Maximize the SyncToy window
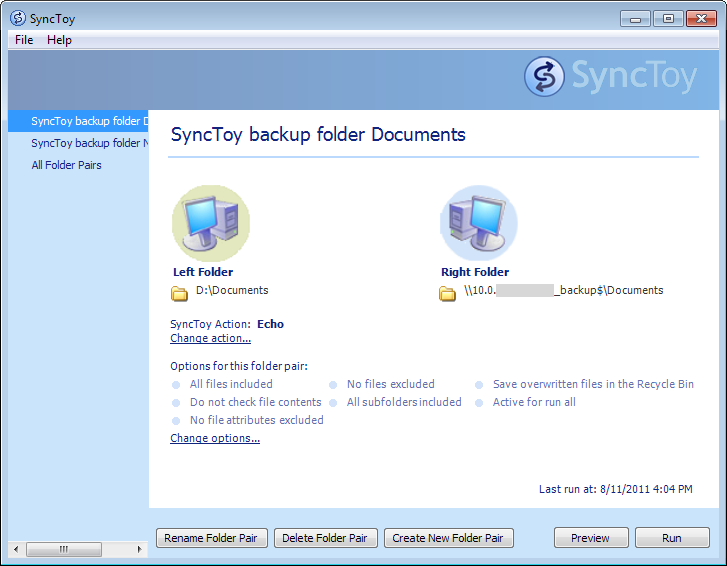The height and width of the screenshot is (566, 727). (x=668, y=19)
